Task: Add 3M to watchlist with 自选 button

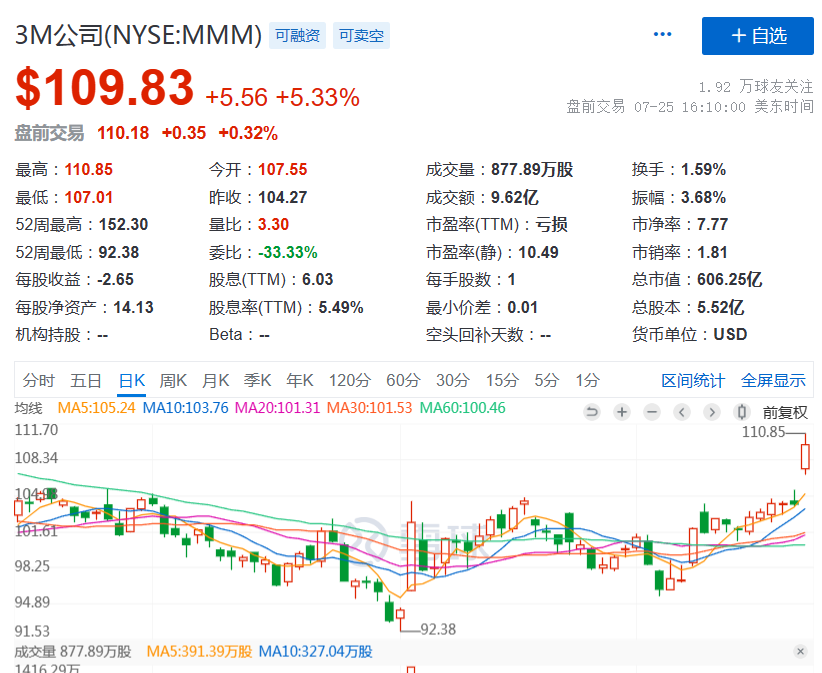Action: [758, 36]
